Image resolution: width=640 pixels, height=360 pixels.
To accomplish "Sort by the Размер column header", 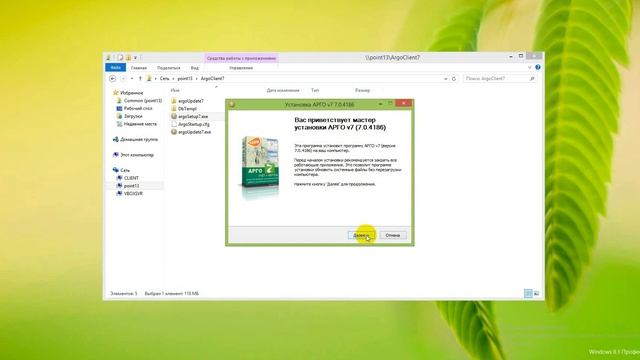I will click(x=362, y=90).
